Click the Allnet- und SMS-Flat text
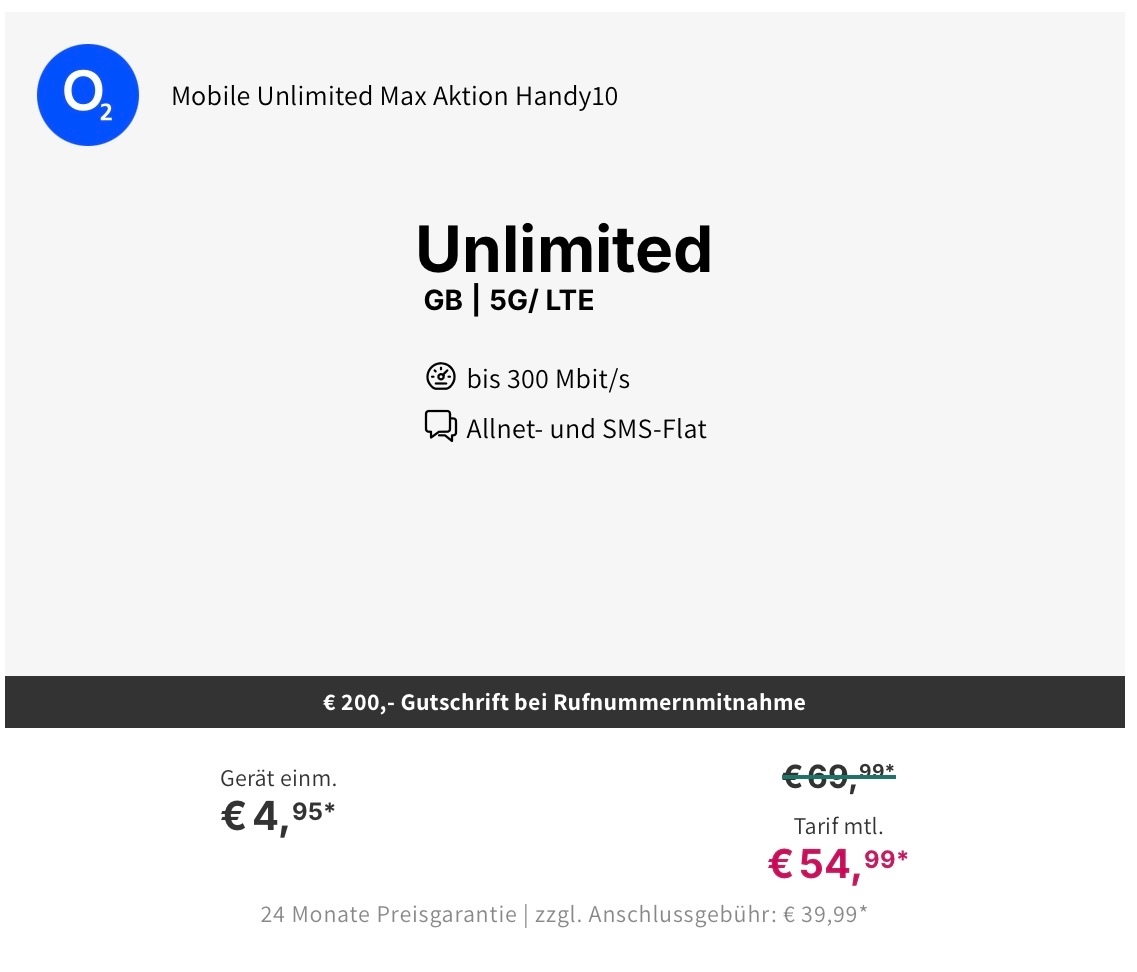Screen dimensions: 1137x972 (x=586, y=429)
